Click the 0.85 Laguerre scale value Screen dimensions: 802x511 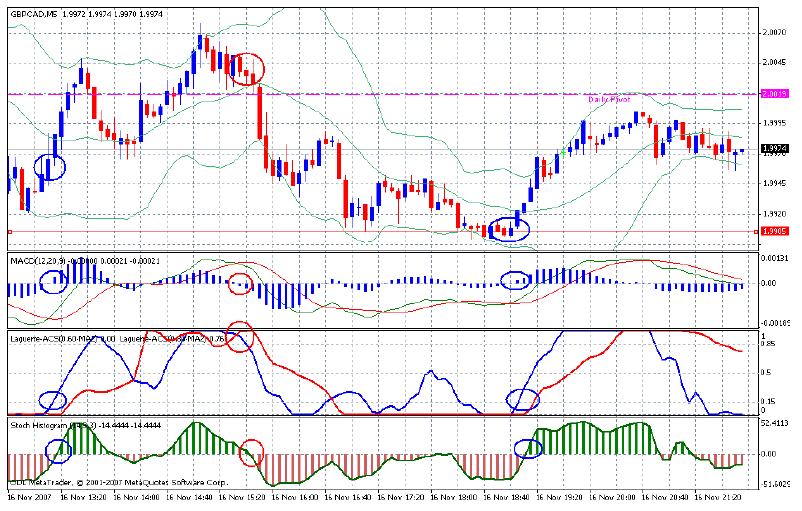point(768,344)
